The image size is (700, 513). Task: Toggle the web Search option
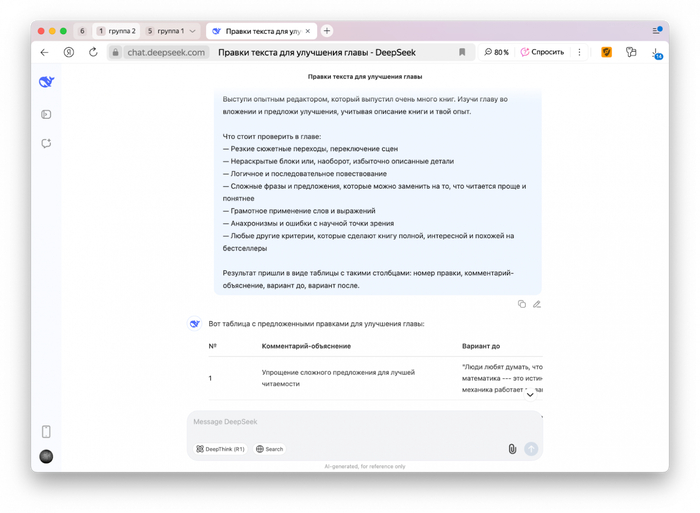[x=270, y=449]
